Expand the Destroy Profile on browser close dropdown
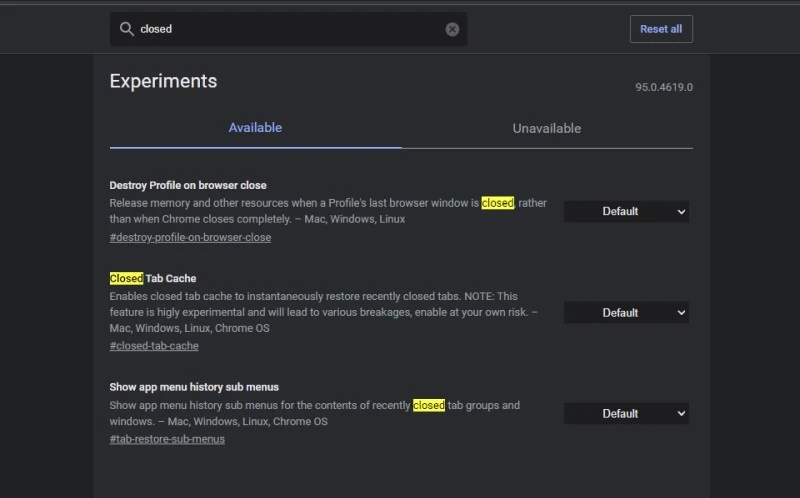Viewport: 800px width, 498px height. [x=626, y=211]
